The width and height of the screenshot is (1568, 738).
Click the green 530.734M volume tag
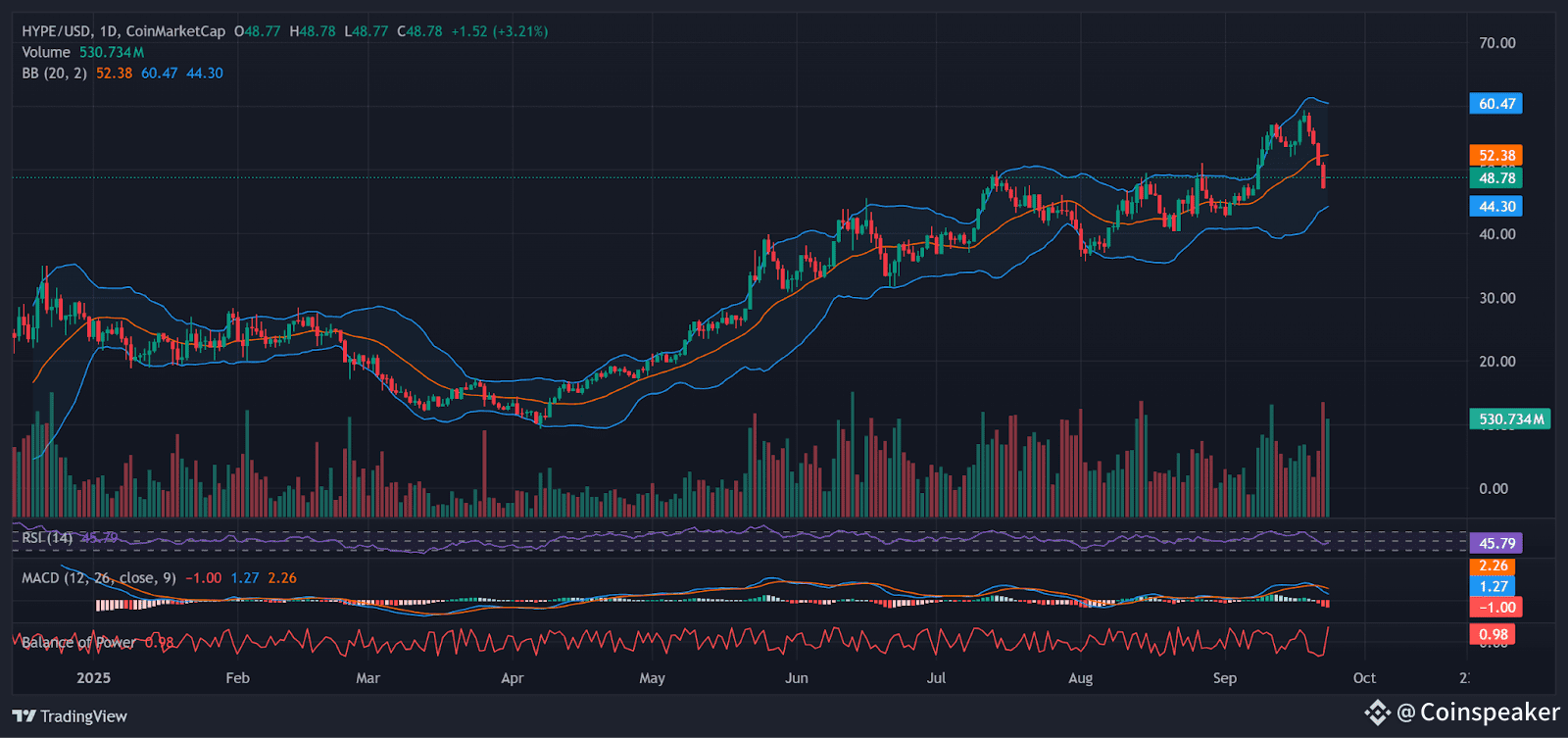pos(1510,419)
